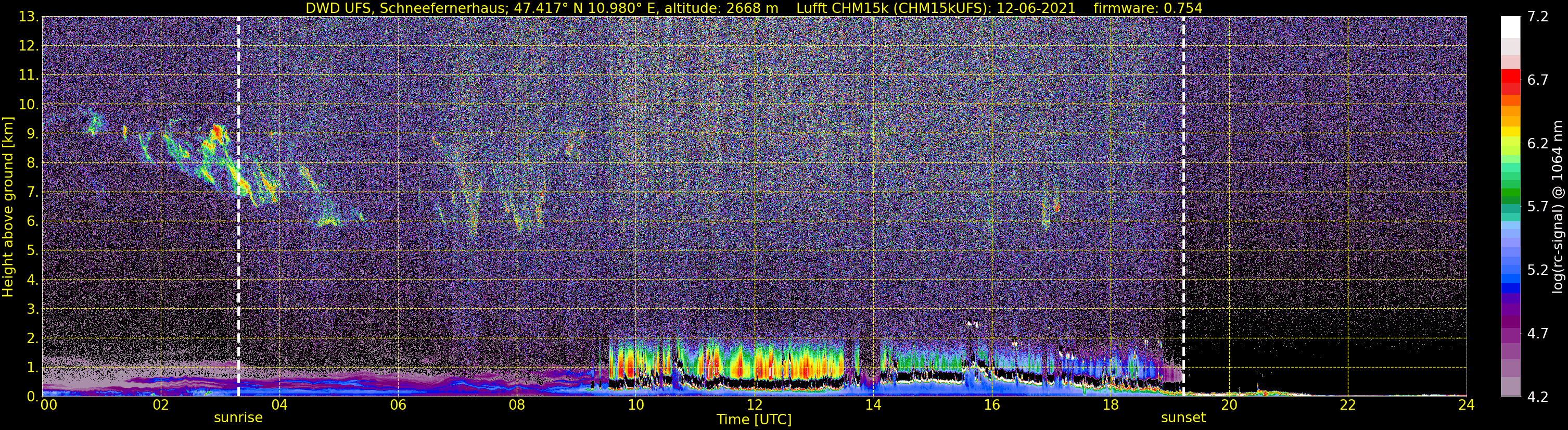Click the 'Height above ground [km]' axis label
This screenshot has width=1568, height=430.
(x=8, y=207)
